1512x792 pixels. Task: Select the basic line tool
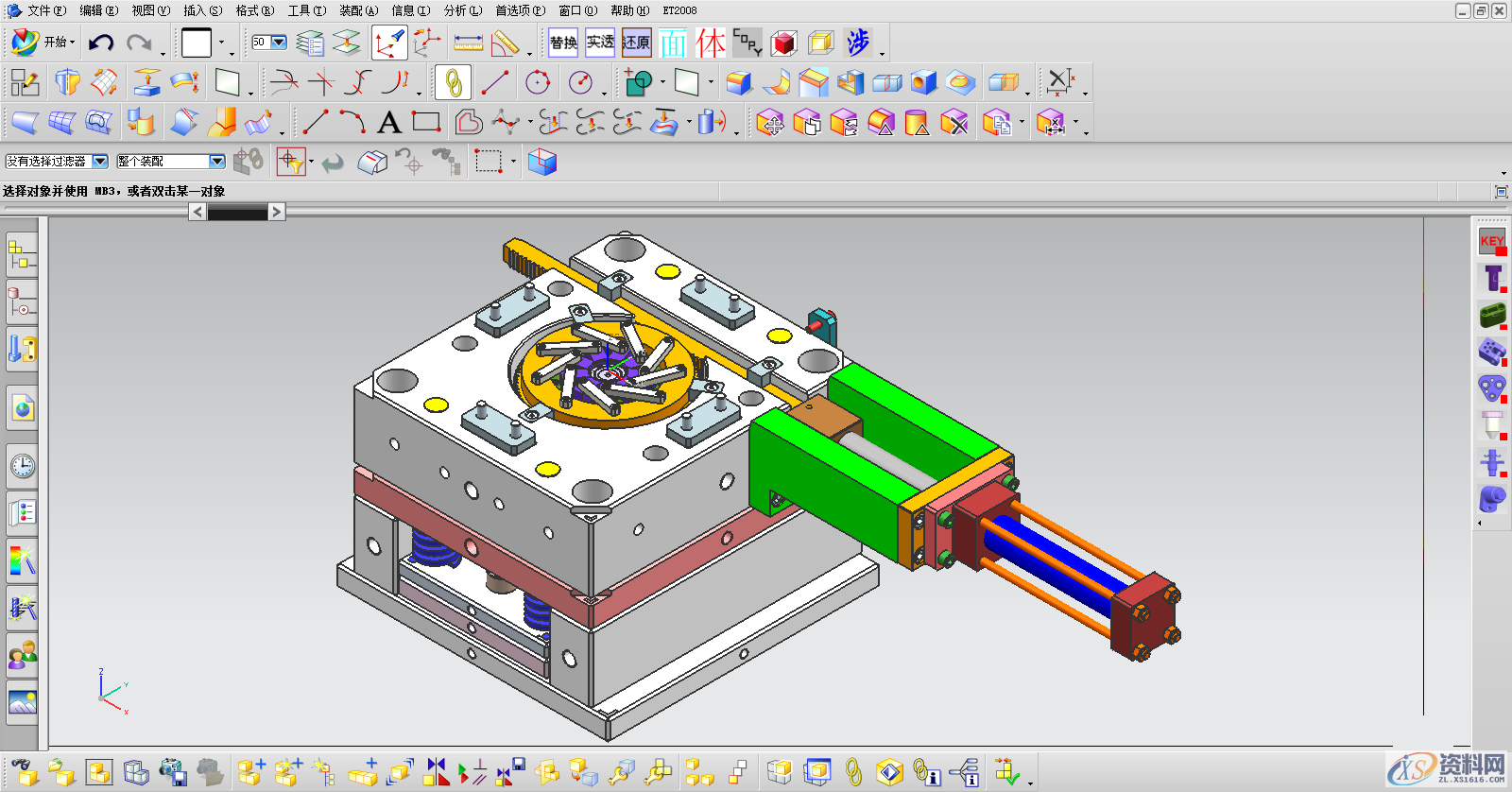(315, 123)
